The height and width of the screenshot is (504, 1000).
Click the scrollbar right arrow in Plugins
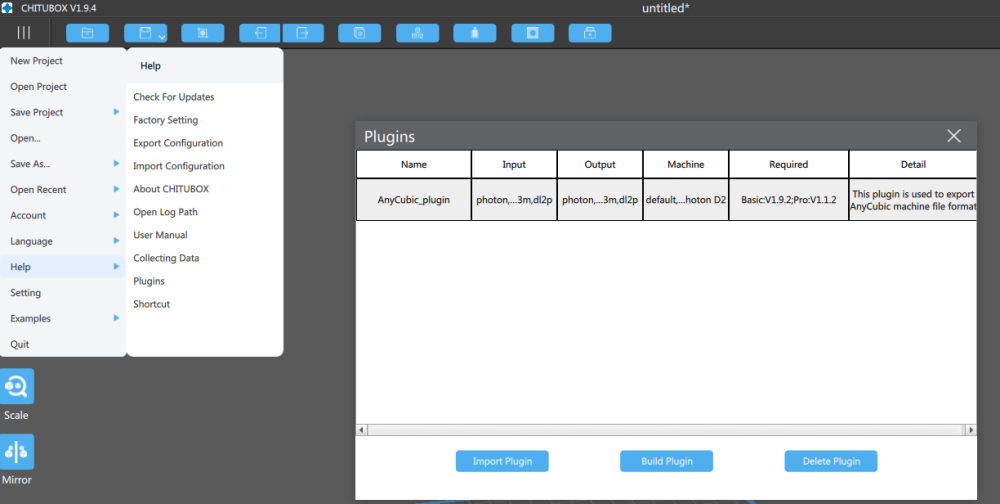pos(971,430)
